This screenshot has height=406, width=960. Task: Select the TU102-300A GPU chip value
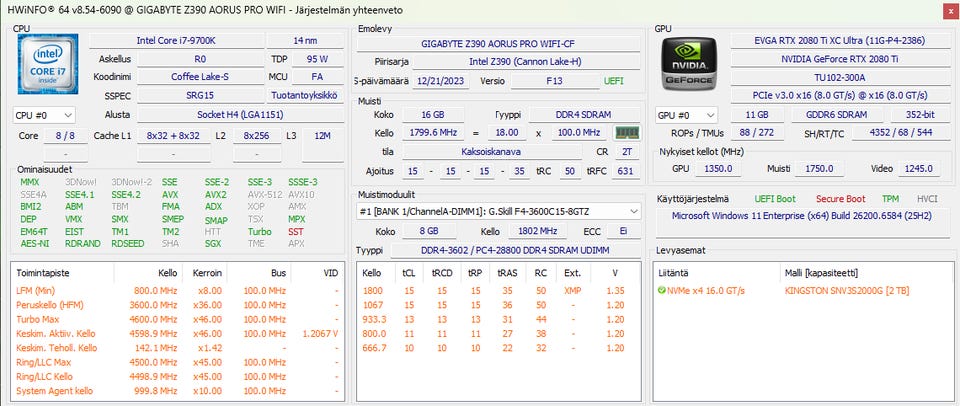pyautogui.click(x=839, y=77)
